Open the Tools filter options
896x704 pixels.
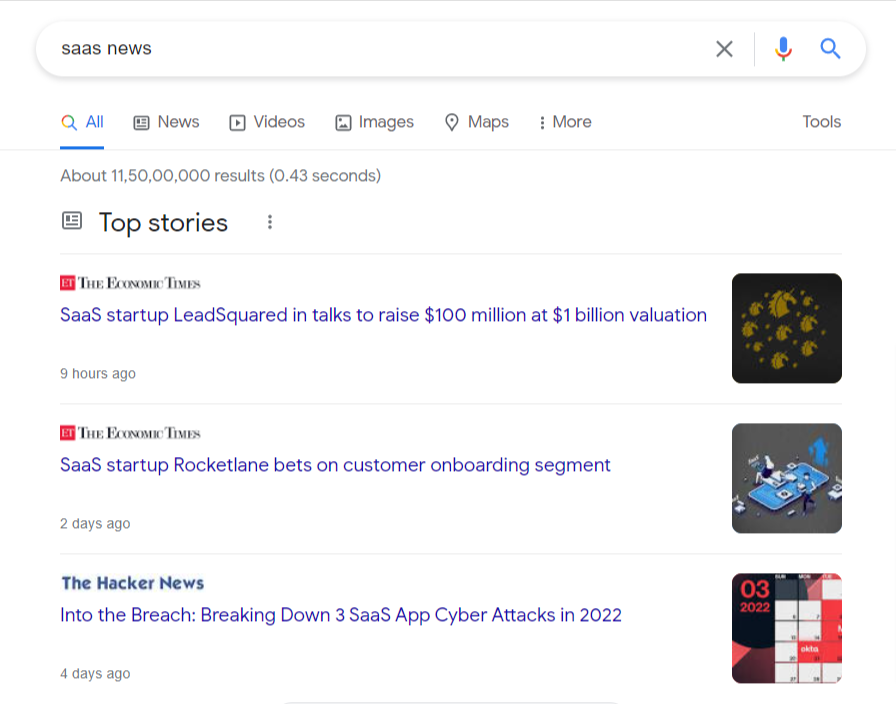click(821, 122)
